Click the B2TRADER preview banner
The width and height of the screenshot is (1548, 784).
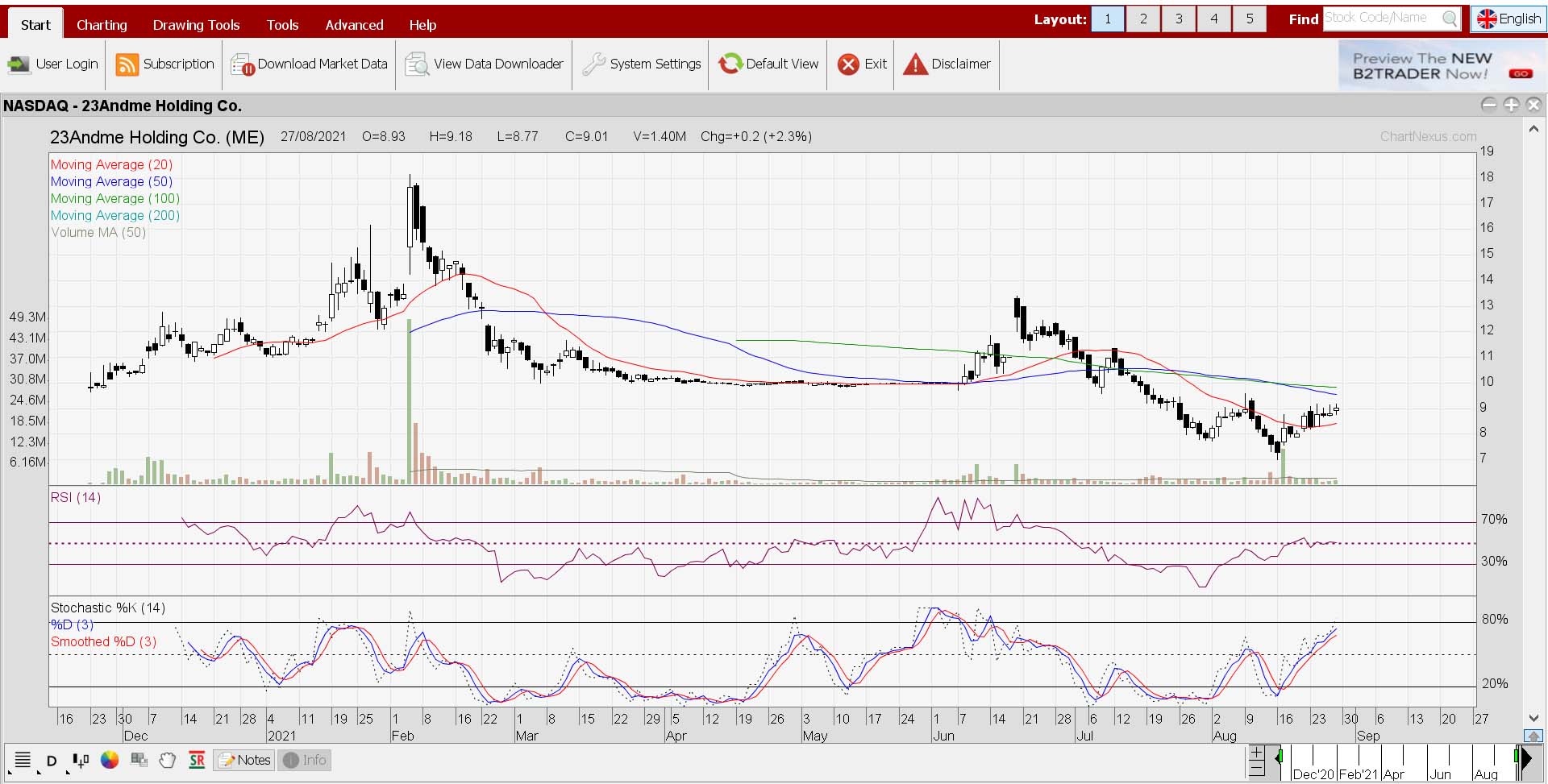(x=1442, y=65)
